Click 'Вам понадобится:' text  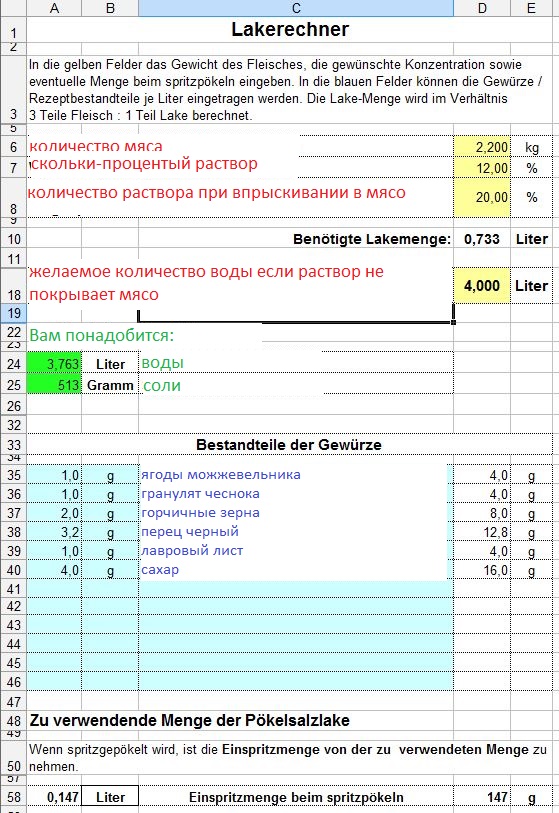(102, 335)
